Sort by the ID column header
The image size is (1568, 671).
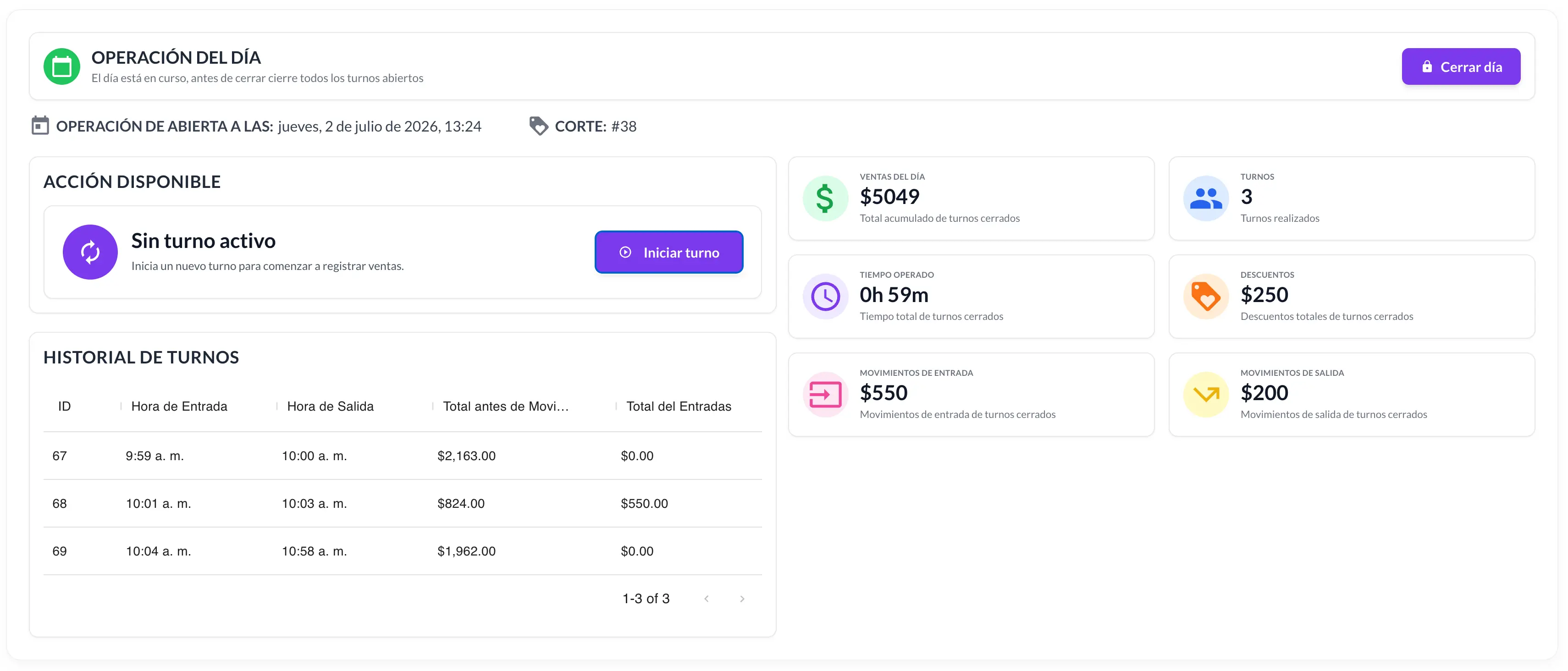pyautogui.click(x=65, y=407)
